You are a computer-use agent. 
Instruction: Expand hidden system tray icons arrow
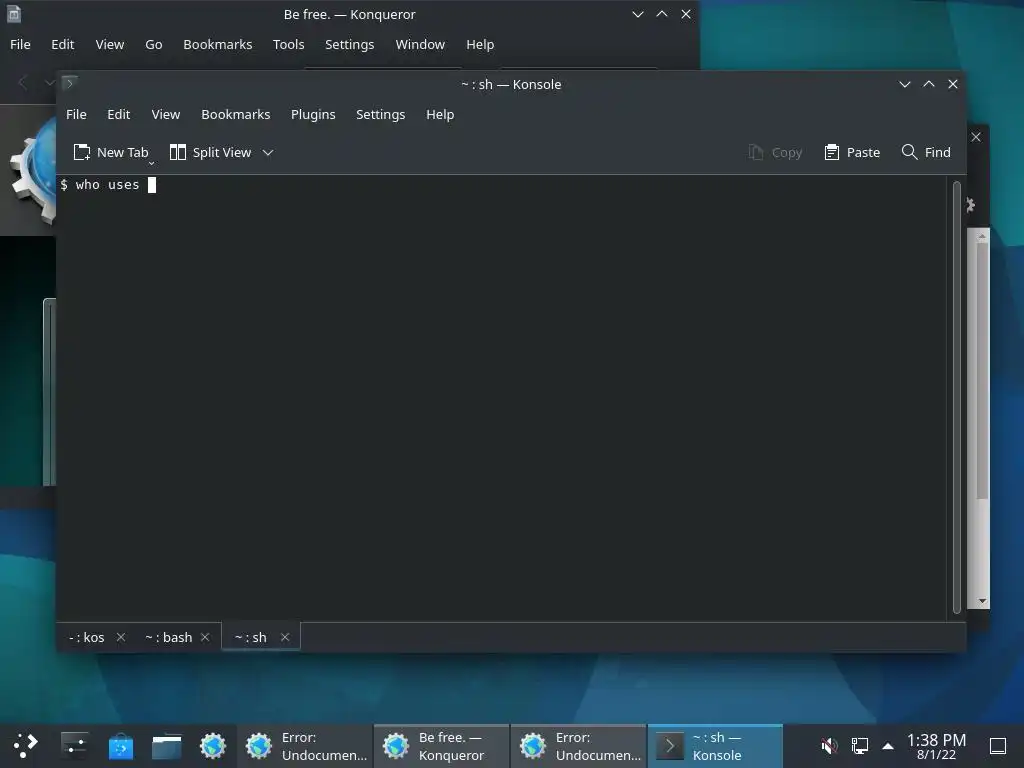pyautogui.click(x=888, y=746)
